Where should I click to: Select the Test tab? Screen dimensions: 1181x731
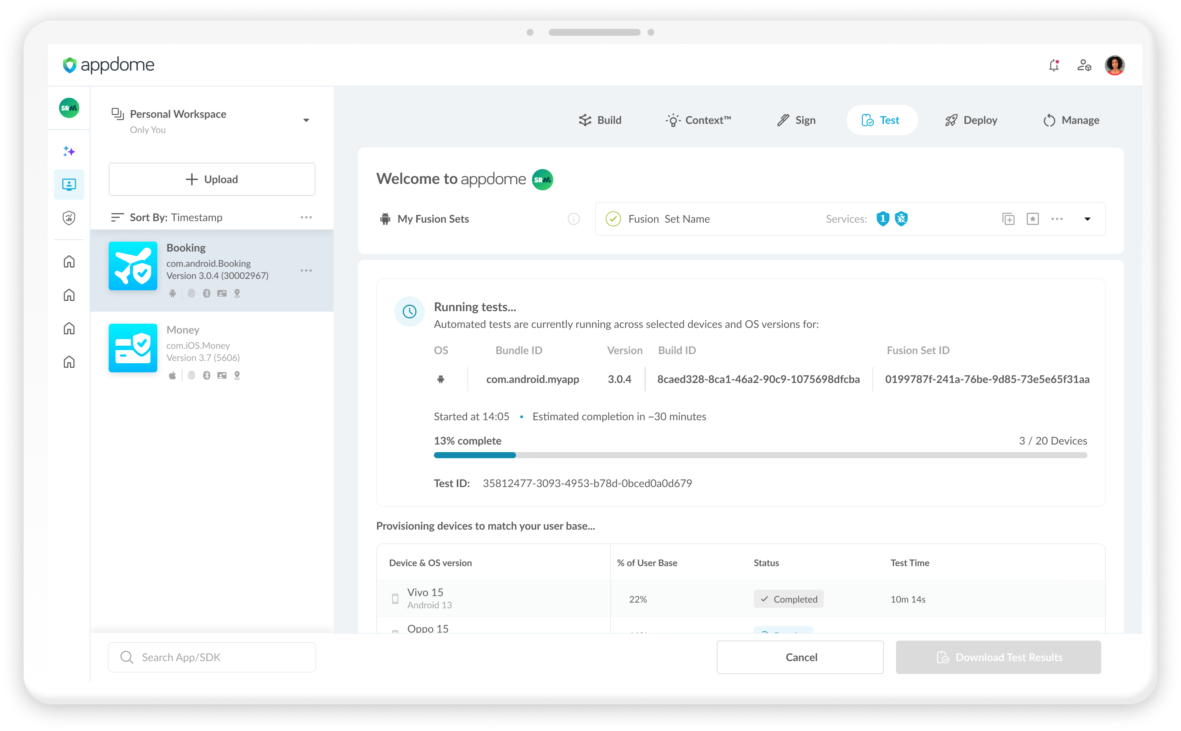(x=881, y=120)
